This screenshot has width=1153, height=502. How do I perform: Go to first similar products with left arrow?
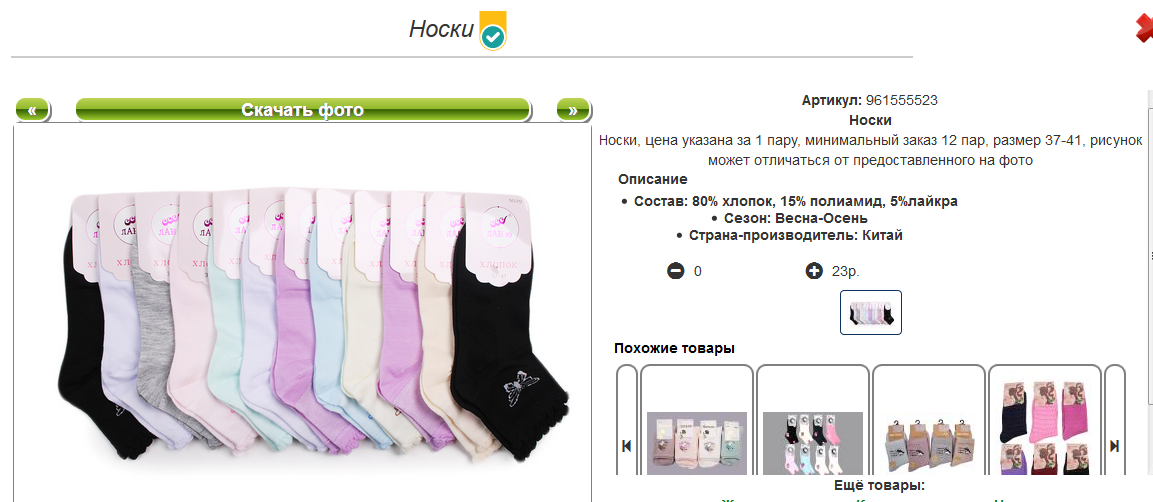[x=627, y=445]
